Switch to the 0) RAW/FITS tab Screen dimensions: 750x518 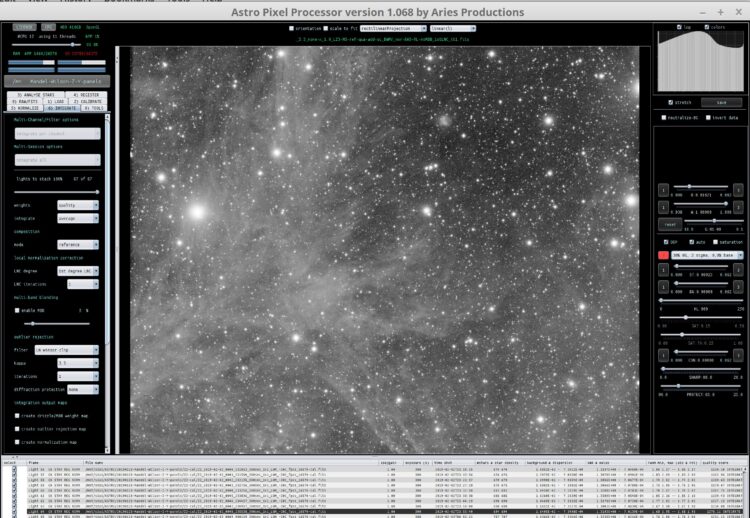25,101
